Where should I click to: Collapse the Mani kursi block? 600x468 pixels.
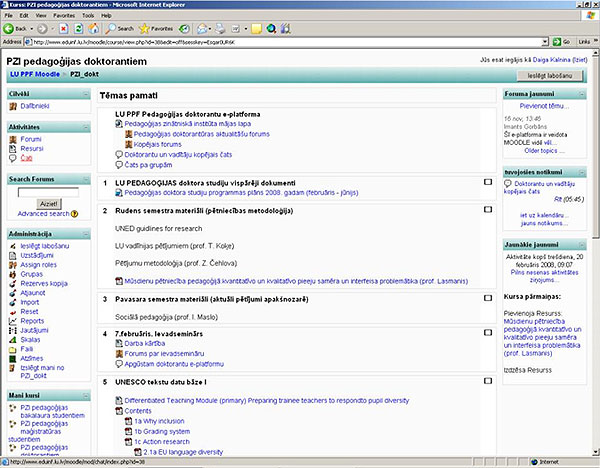(x=86, y=395)
